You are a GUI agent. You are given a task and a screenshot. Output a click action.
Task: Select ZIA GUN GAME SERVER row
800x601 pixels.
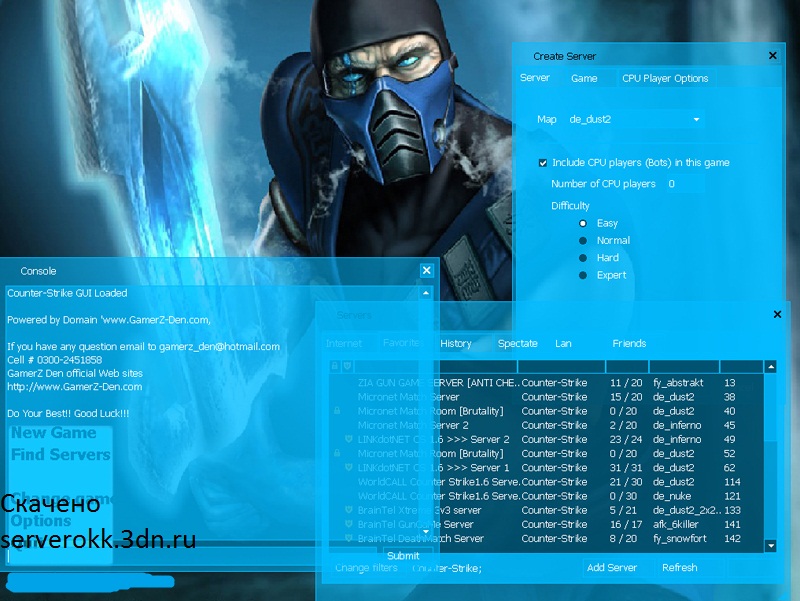[546, 383]
